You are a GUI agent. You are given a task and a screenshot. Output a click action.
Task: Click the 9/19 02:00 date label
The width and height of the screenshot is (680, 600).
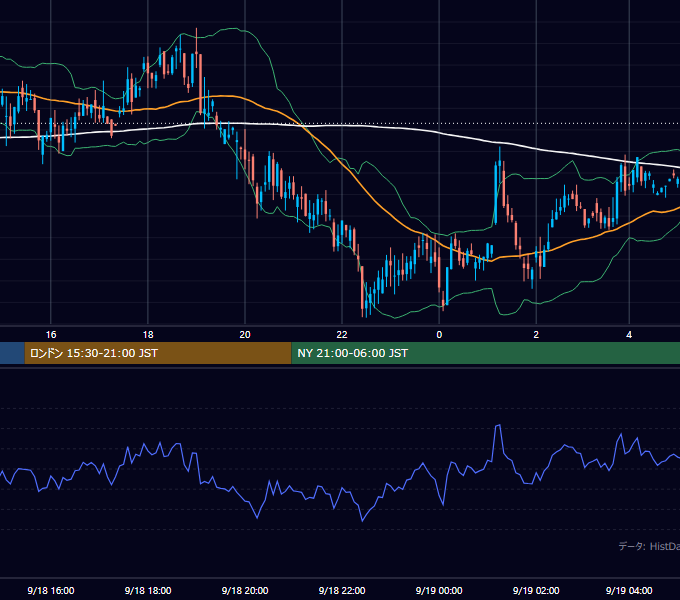click(536, 590)
